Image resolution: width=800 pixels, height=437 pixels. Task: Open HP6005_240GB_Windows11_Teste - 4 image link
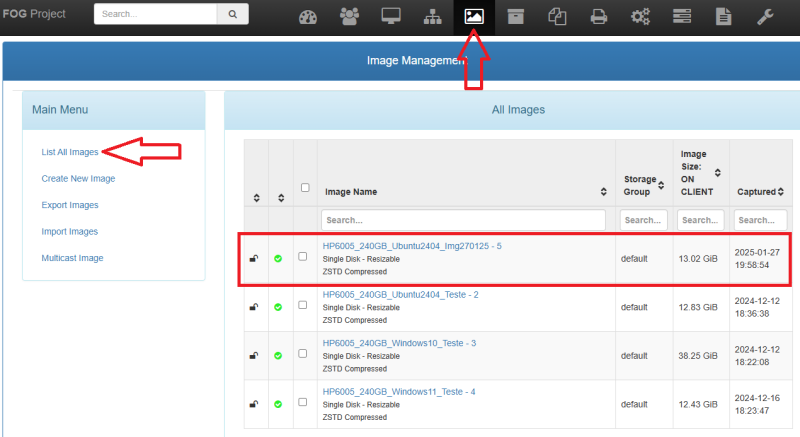click(399, 392)
